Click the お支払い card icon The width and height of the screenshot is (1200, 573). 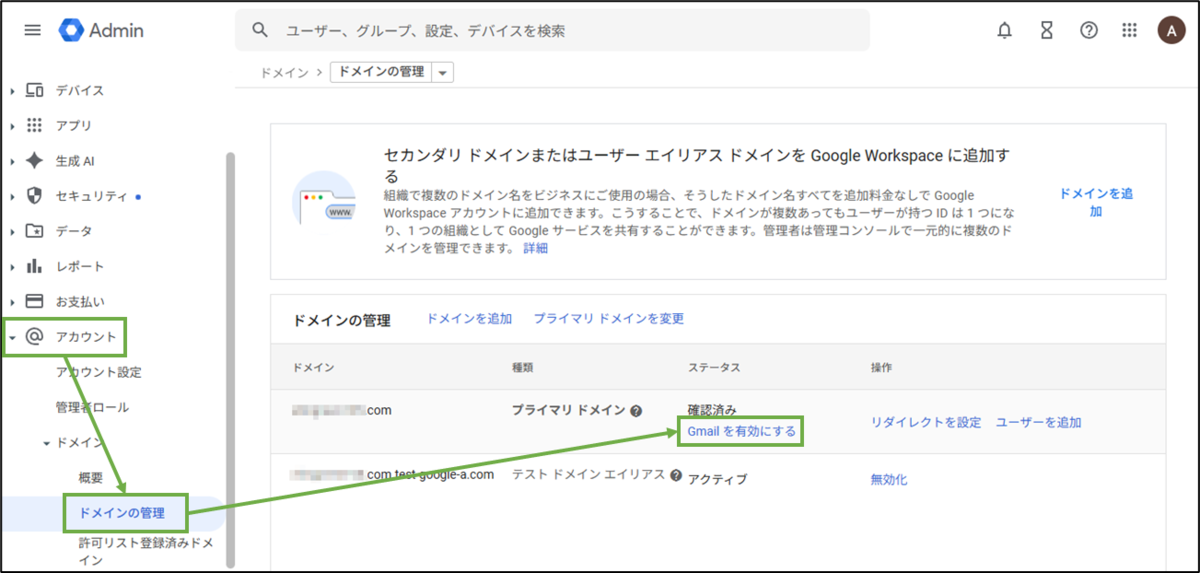(34, 301)
